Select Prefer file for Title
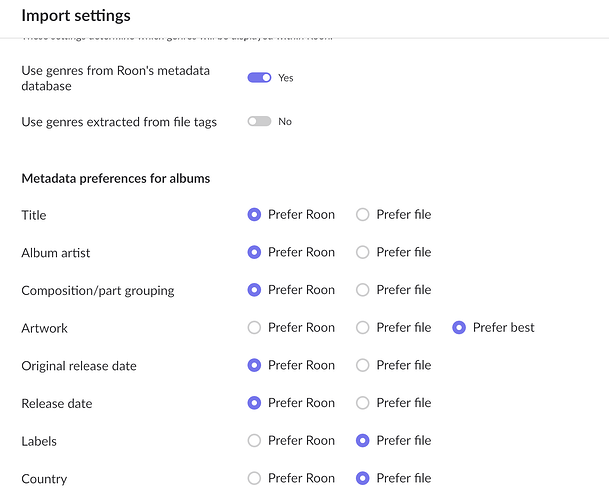Viewport: 609px width, 500px height. click(x=363, y=214)
